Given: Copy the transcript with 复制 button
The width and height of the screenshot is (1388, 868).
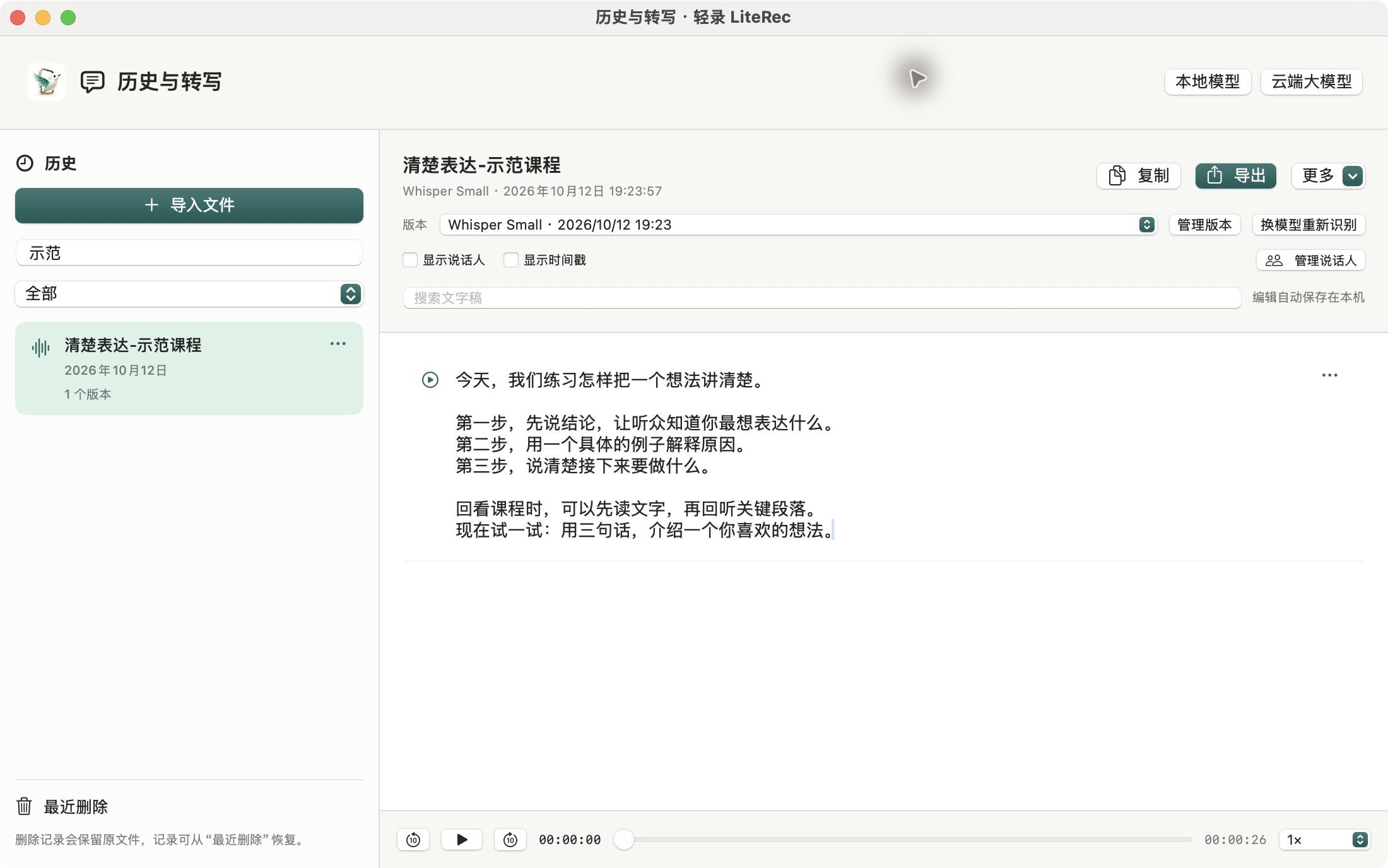Looking at the screenshot, I should pos(1139,175).
